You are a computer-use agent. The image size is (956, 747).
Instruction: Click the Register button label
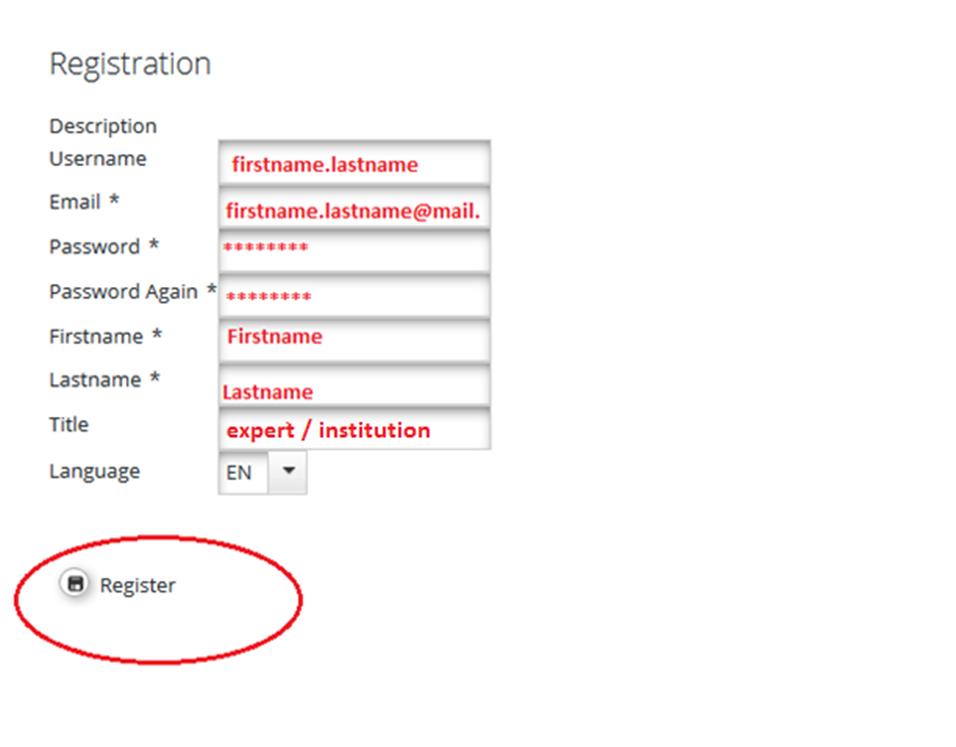138,585
